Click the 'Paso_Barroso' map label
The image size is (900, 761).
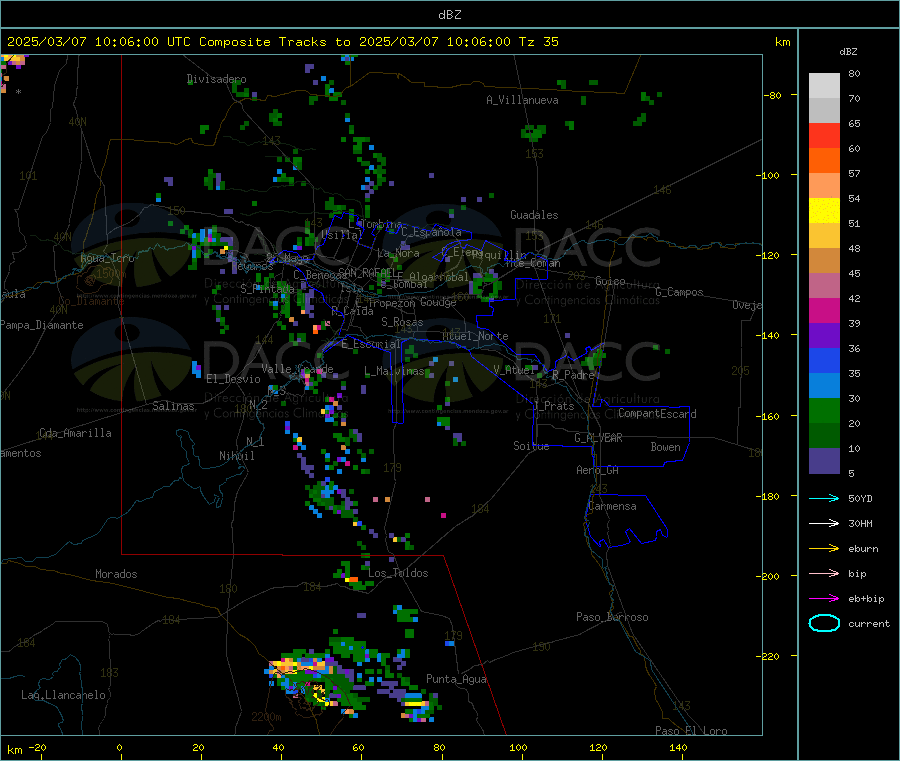(x=612, y=617)
